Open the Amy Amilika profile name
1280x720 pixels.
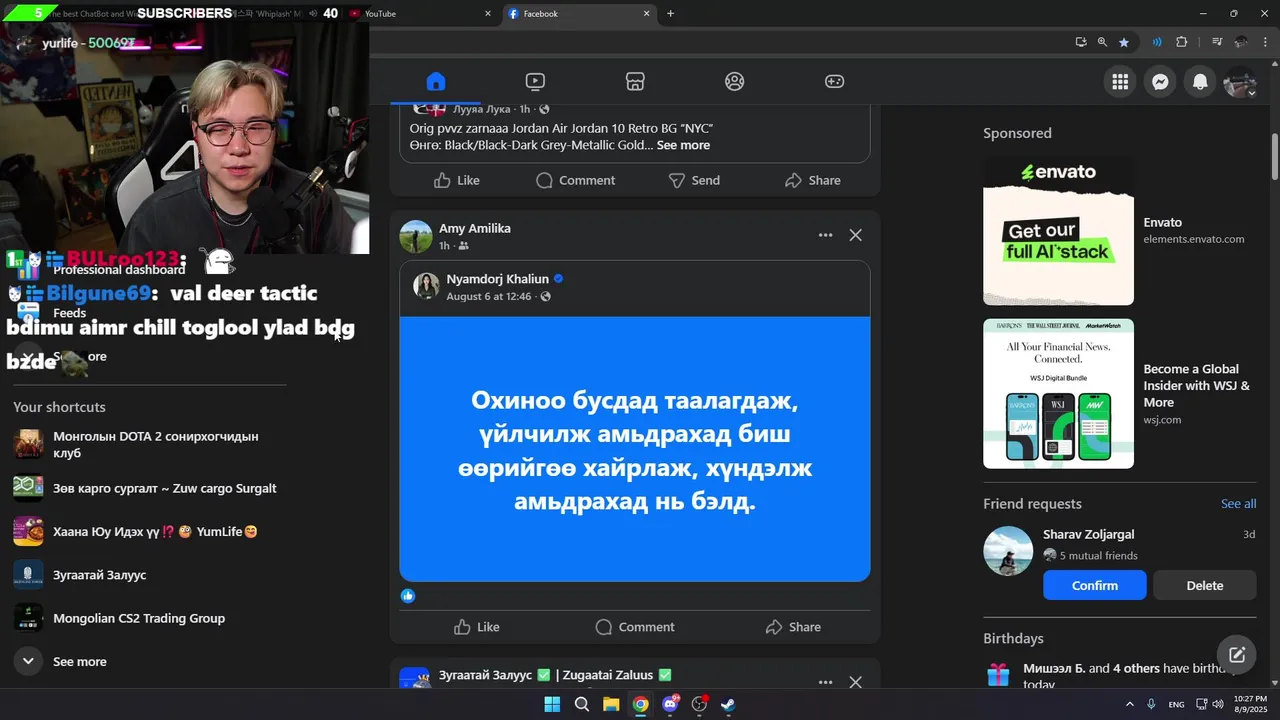point(474,228)
